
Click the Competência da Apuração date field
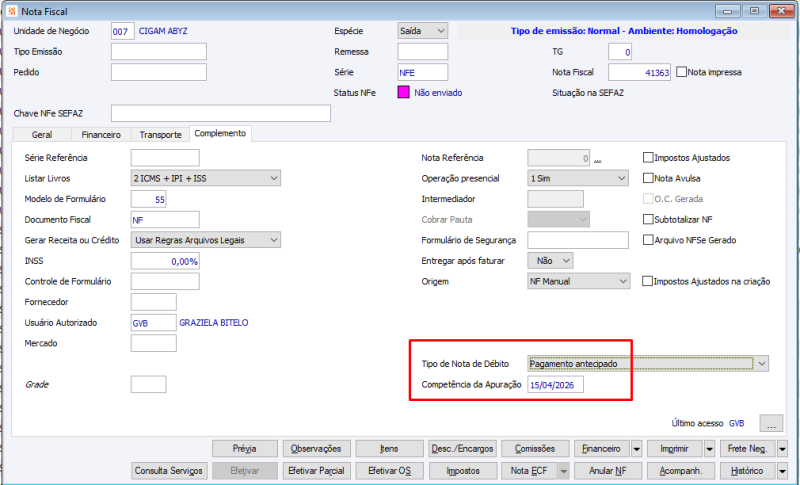pyautogui.click(x=555, y=385)
